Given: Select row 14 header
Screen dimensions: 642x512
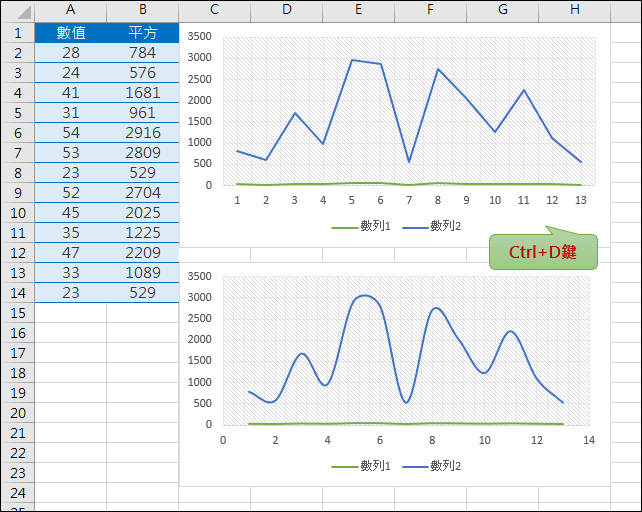Looking at the screenshot, I should pyautogui.click(x=18, y=293).
